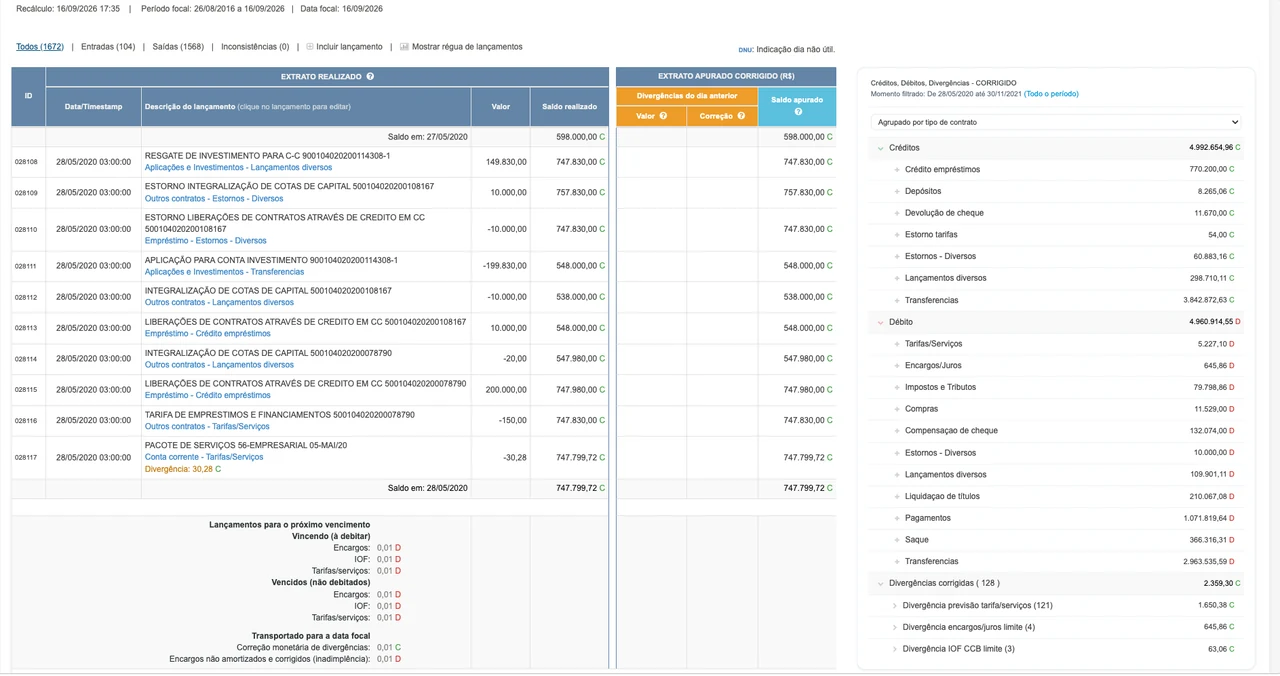1280x676 pixels.
Task: Click the plus icon before Incluir lançamento
Action: tap(310, 47)
